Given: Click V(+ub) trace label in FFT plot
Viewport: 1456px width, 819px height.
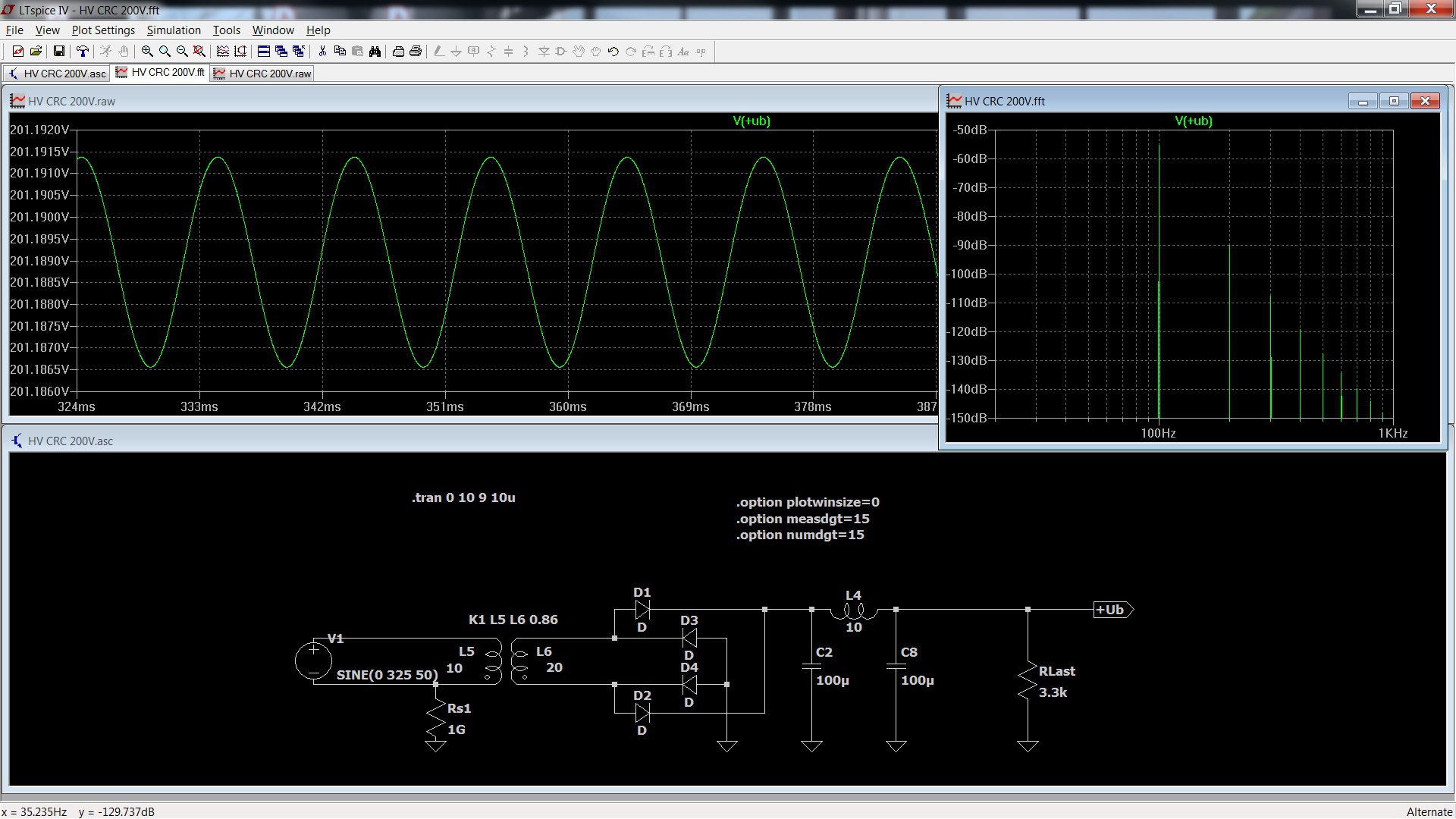Looking at the screenshot, I should pos(1193,121).
